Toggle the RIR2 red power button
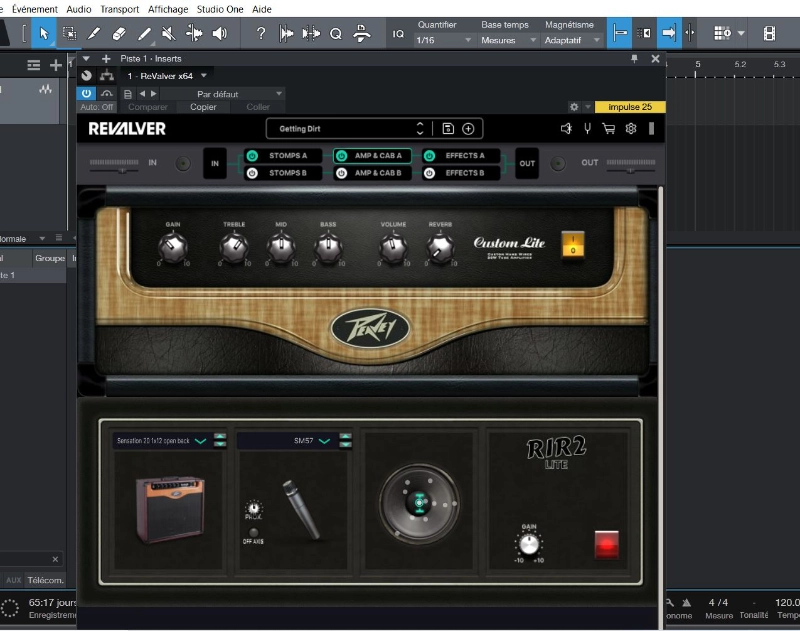Viewport: 800px width, 631px height. point(607,544)
